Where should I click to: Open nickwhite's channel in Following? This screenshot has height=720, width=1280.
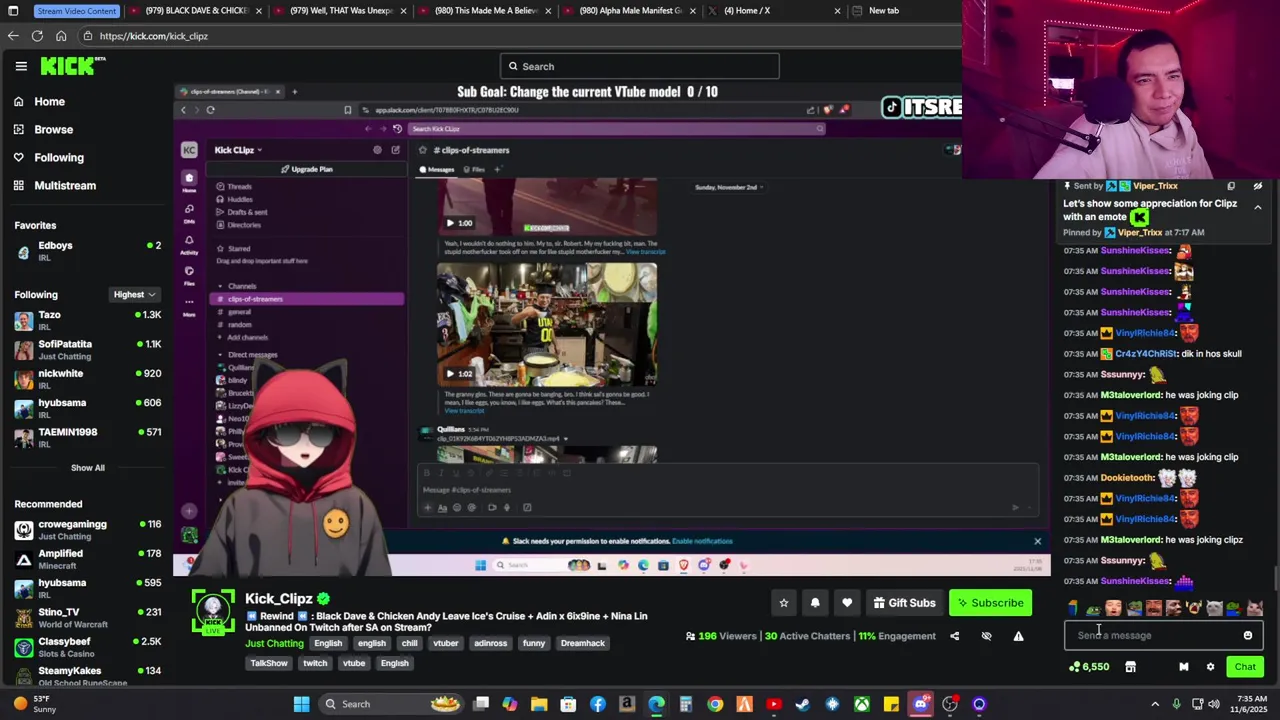click(x=87, y=379)
